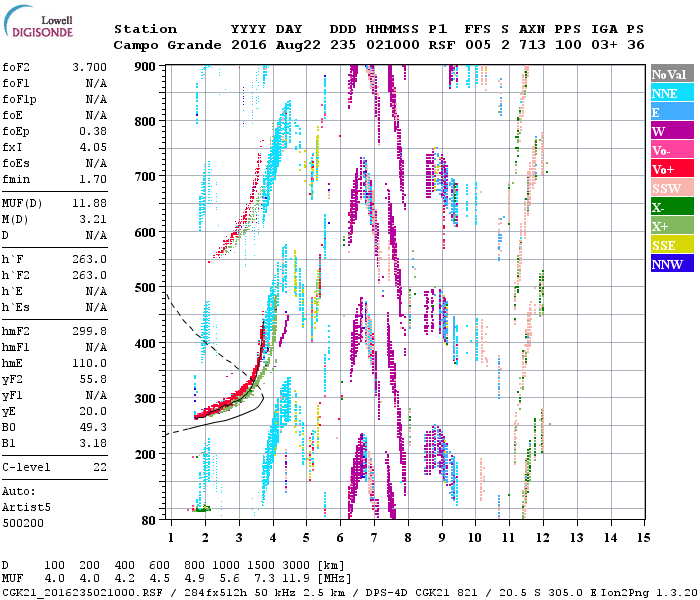
Task: Click the C-level value 22
Action: pyautogui.click(x=100, y=467)
